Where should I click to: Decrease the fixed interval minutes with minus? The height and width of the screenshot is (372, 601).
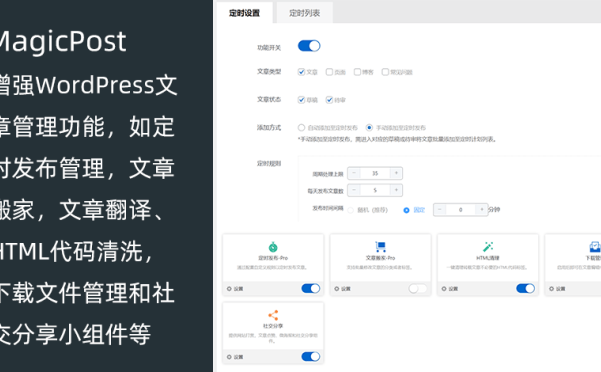coord(440,210)
